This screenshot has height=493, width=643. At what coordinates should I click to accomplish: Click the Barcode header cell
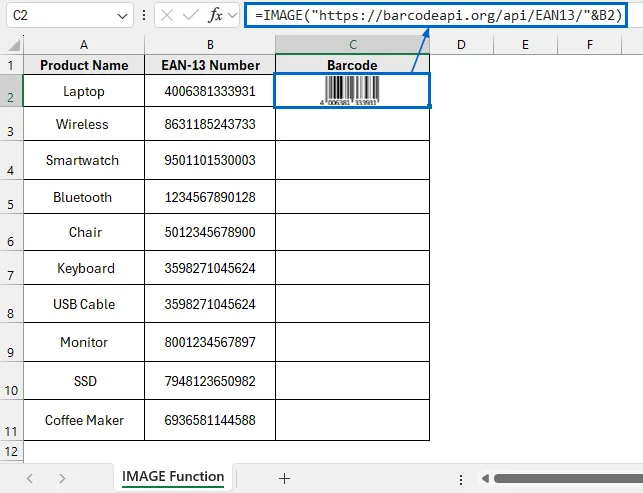click(x=352, y=65)
